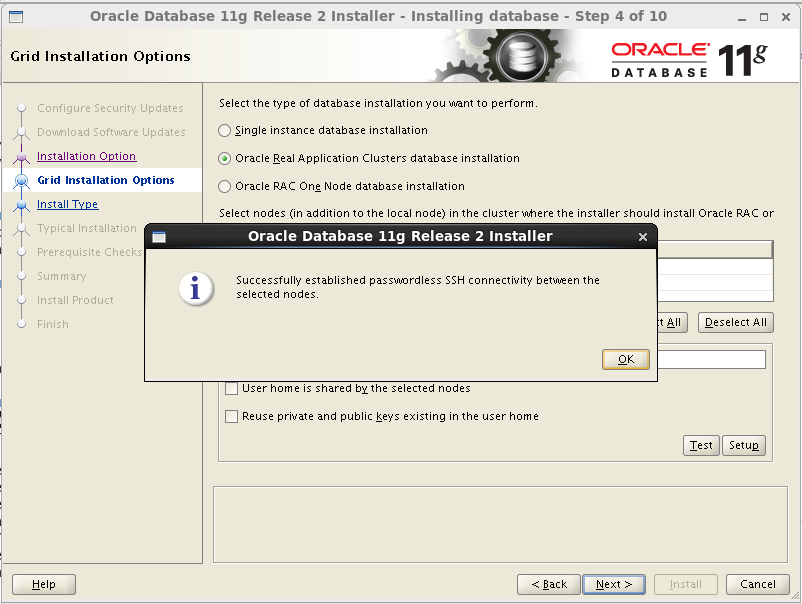Viewport: 802px width, 604px height.
Task: Click the success message text in dialog
Action: coord(417,287)
